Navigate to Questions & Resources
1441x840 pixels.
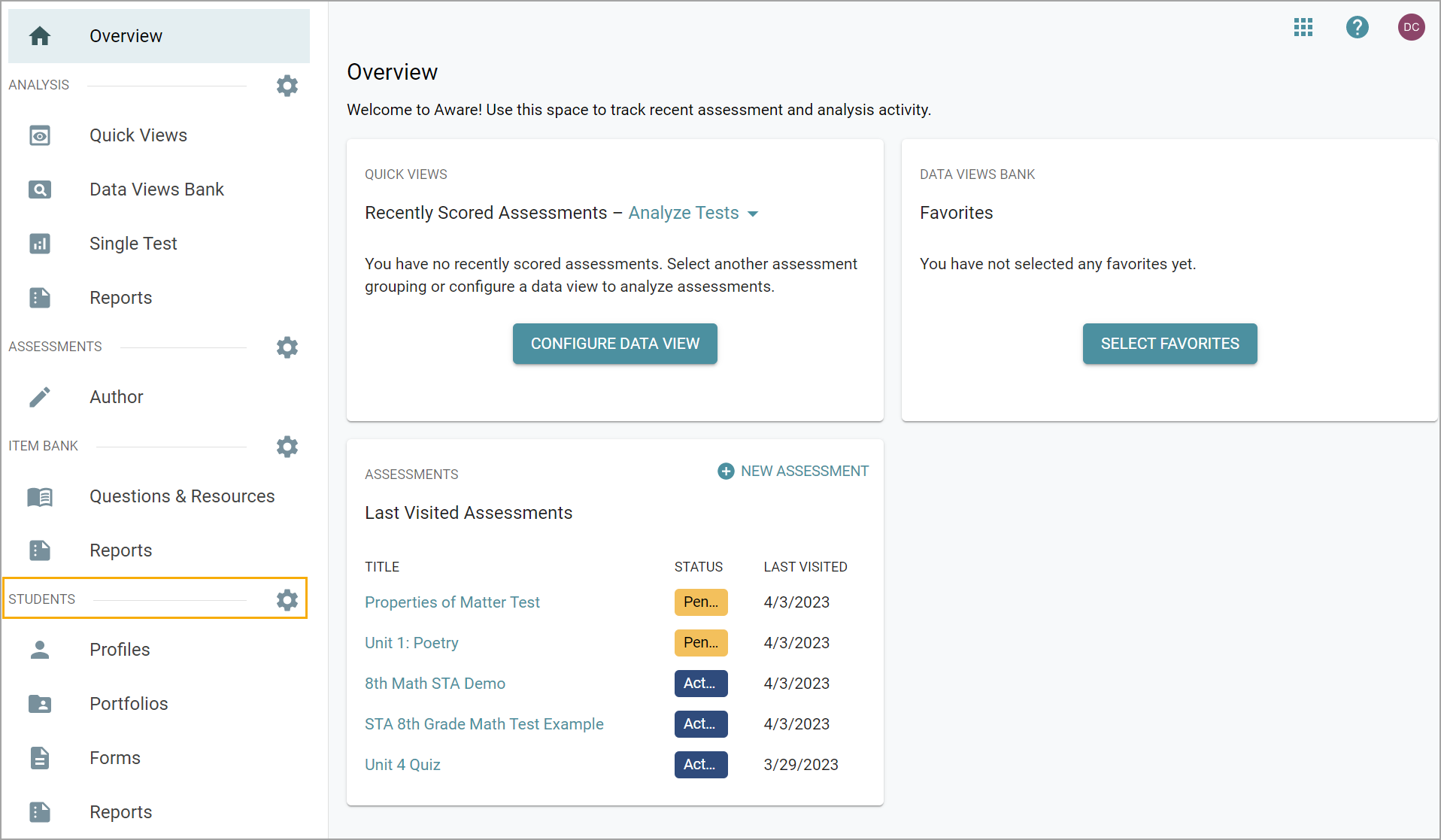click(x=182, y=496)
